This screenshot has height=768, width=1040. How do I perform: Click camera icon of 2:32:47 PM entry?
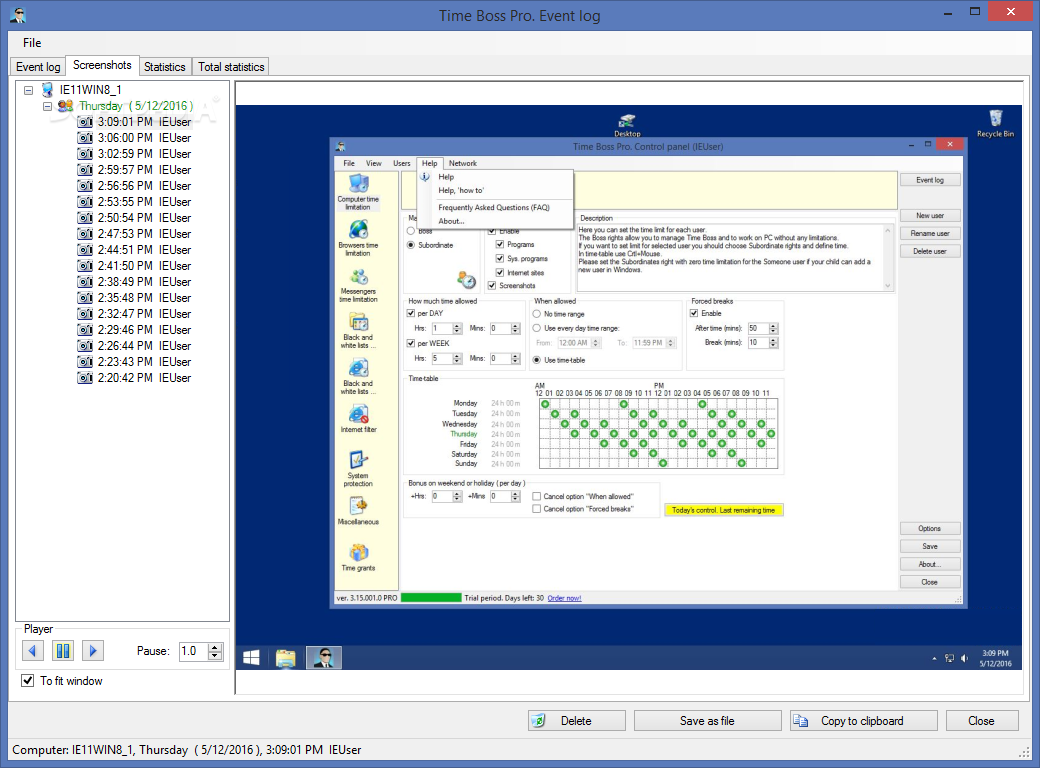(x=85, y=314)
